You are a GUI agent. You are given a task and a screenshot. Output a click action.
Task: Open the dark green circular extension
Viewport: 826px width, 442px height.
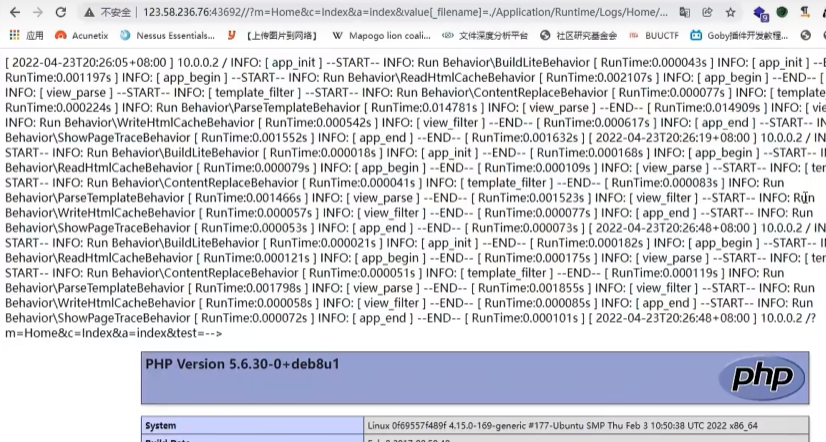782,12
